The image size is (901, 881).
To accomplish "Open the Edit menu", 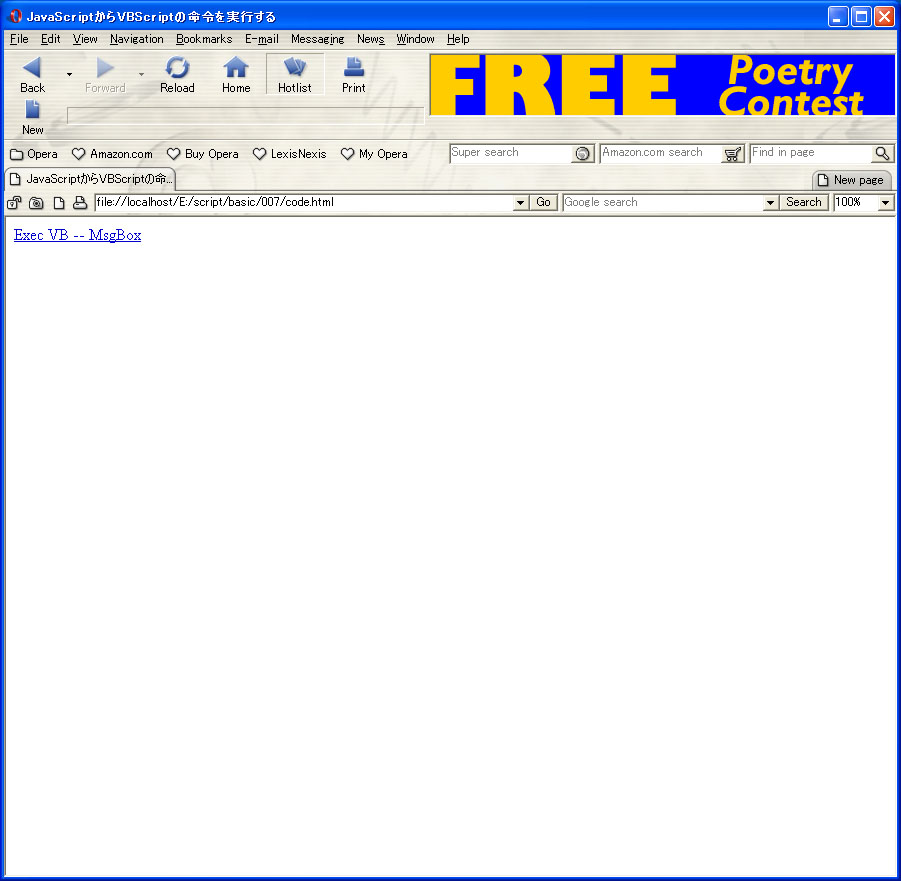I will tap(51, 39).
